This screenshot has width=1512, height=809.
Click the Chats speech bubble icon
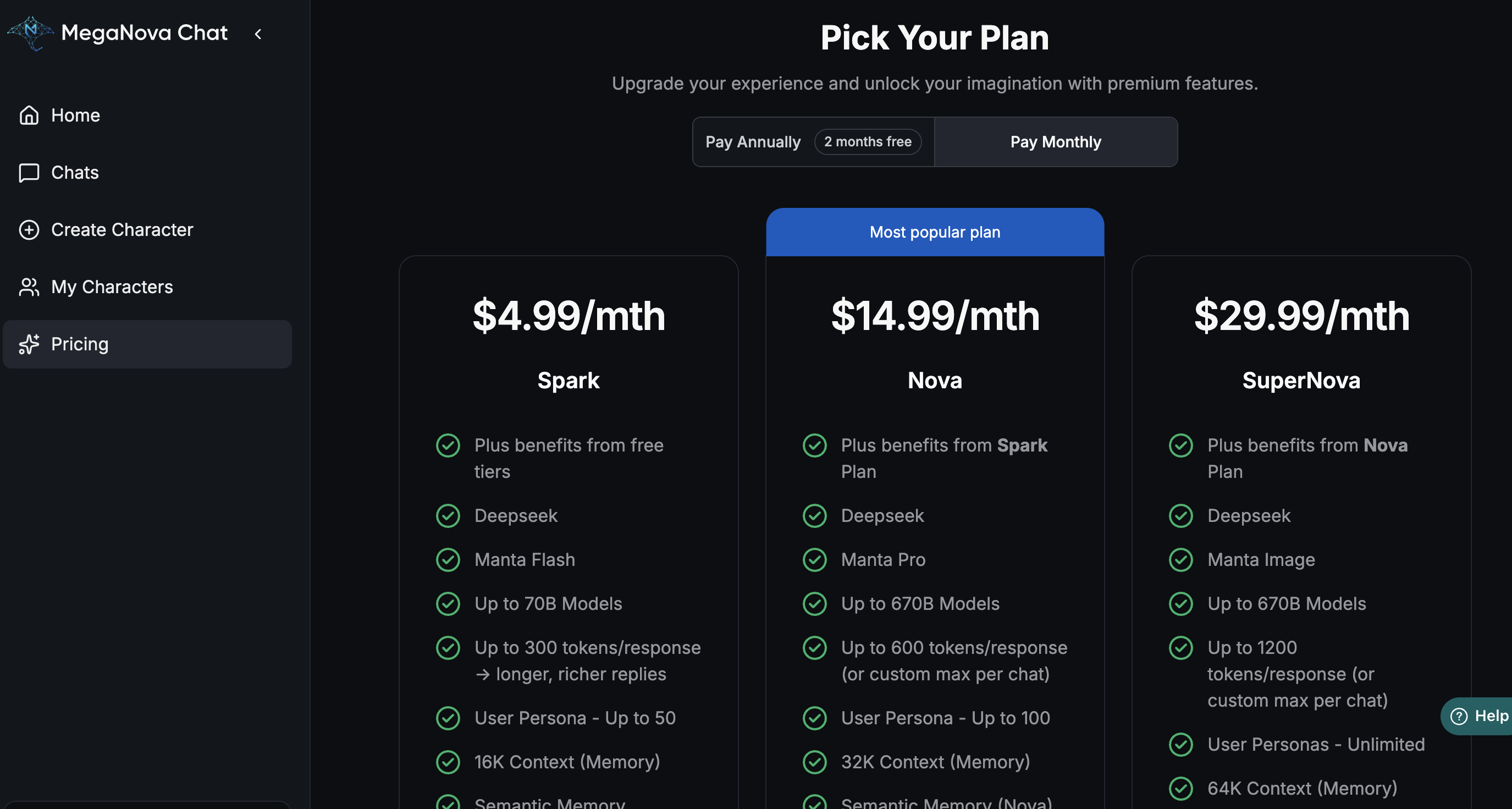(x=29, y=173)
